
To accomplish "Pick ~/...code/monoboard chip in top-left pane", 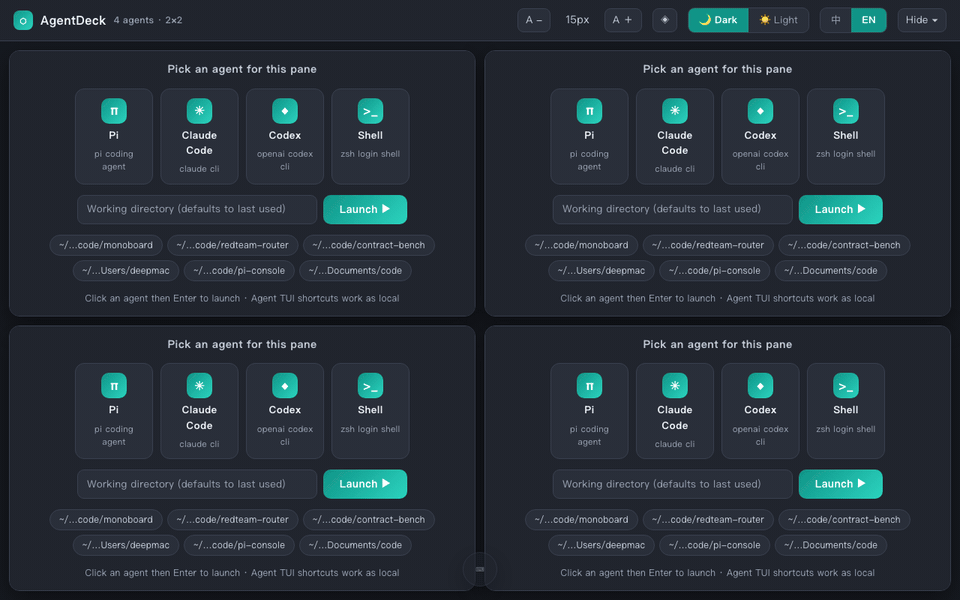I will 106,245.
